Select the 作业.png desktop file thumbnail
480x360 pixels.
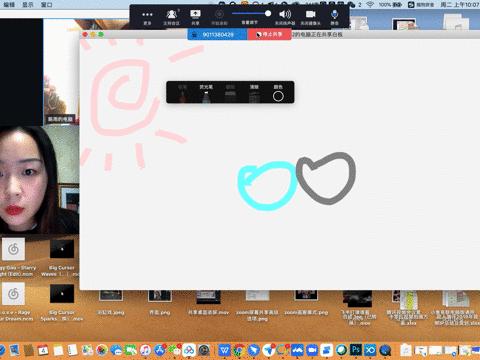coord(160,303)
